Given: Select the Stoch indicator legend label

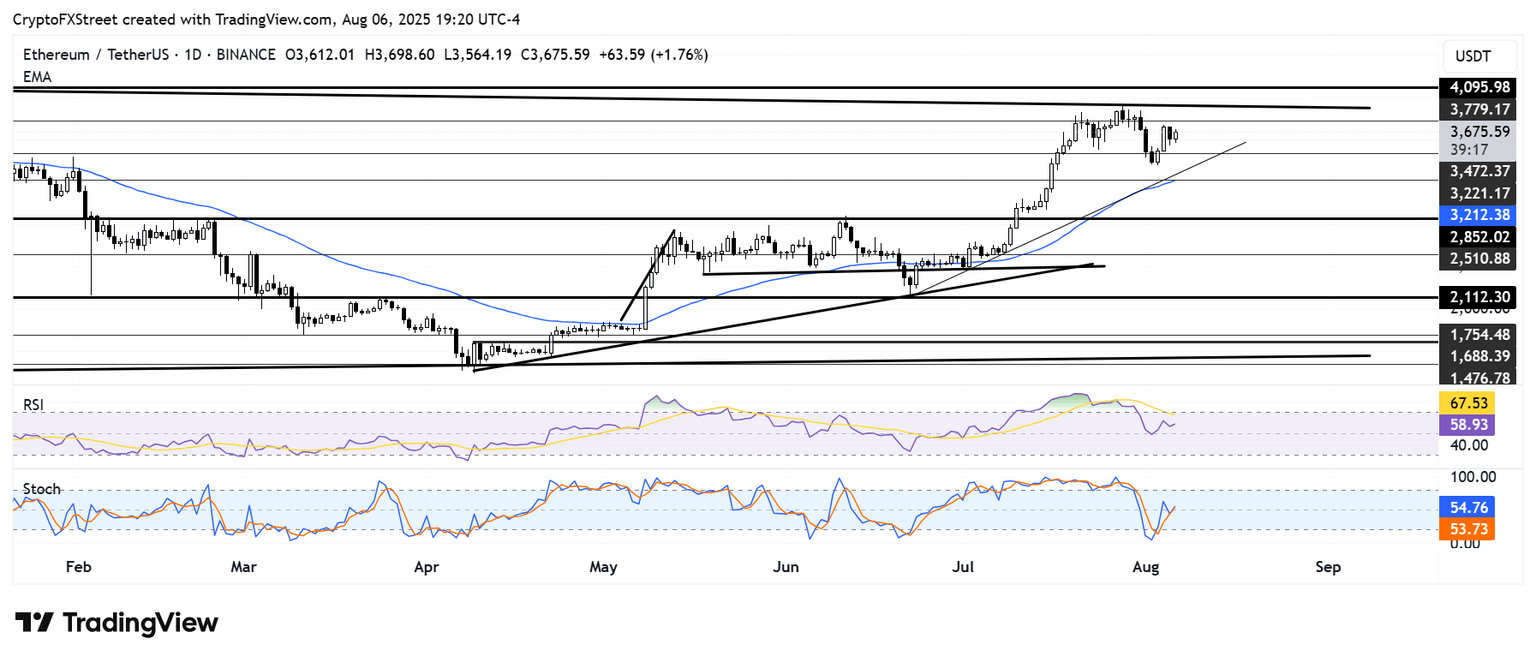Looking at the screenshot, I should 41,489.
